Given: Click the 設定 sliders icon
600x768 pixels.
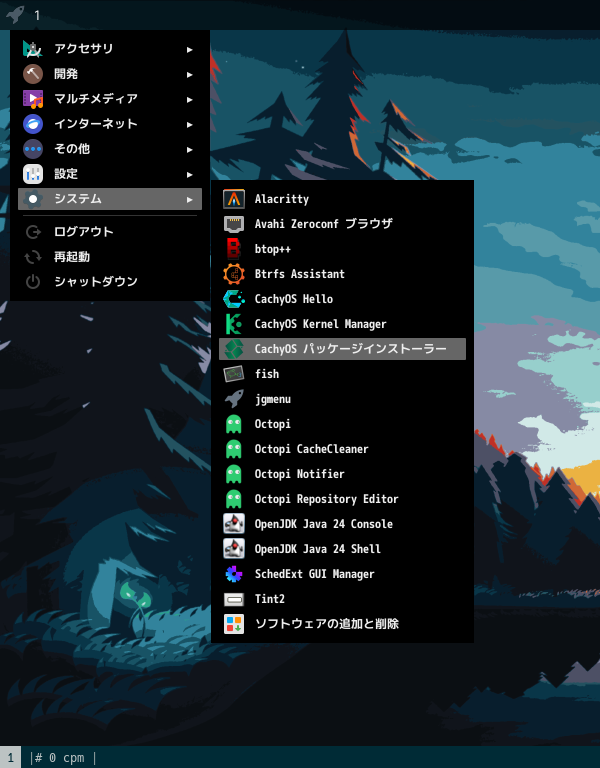Looking at the screenshot, I should [33, 174].
